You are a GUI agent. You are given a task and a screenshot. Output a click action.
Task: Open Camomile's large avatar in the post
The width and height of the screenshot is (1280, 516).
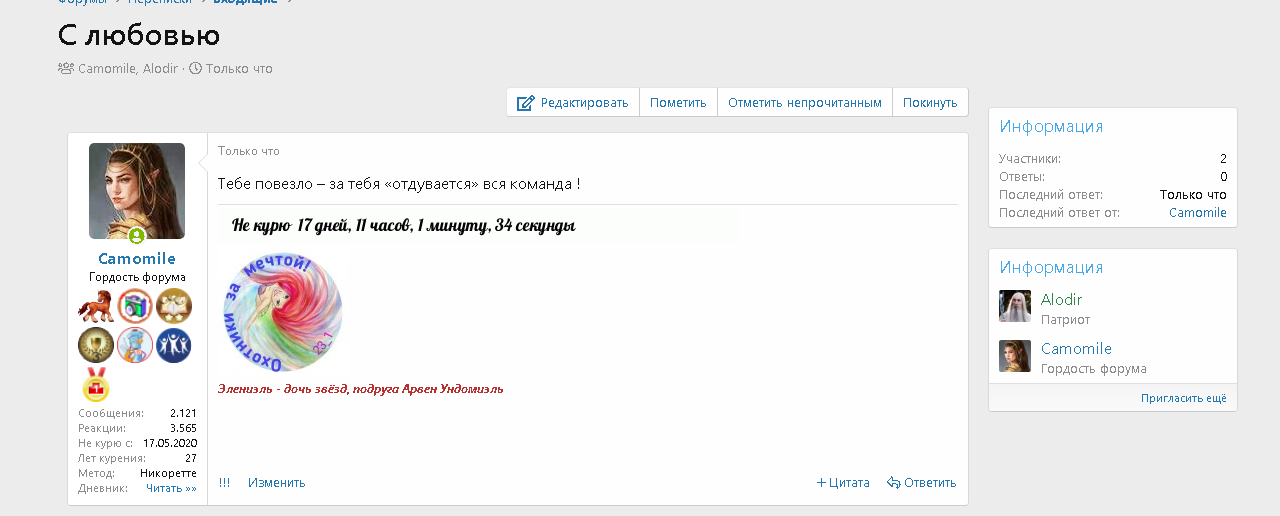[137, 191]
